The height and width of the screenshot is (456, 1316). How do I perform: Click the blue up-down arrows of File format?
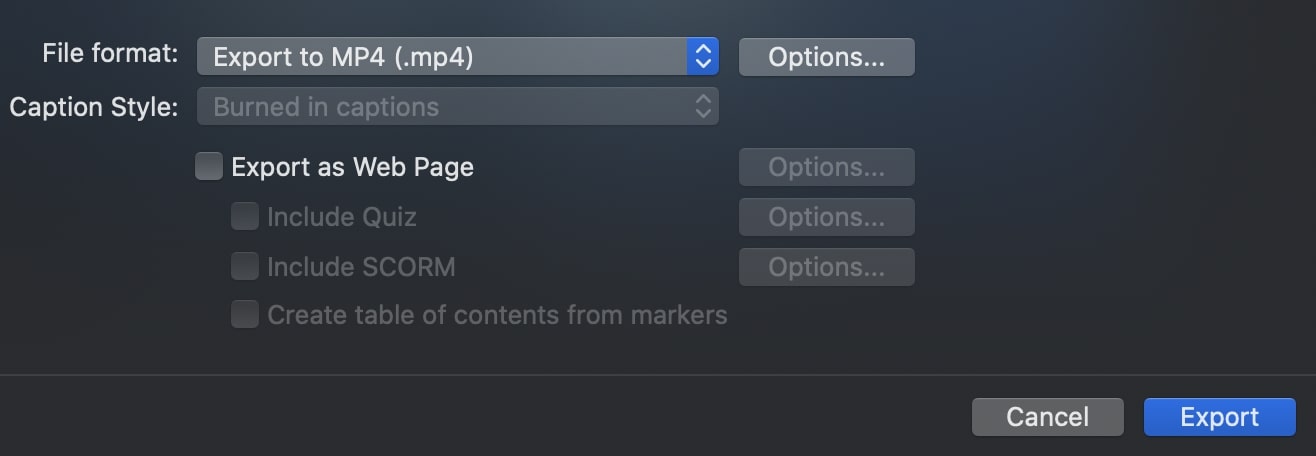(x=703, y=56)
